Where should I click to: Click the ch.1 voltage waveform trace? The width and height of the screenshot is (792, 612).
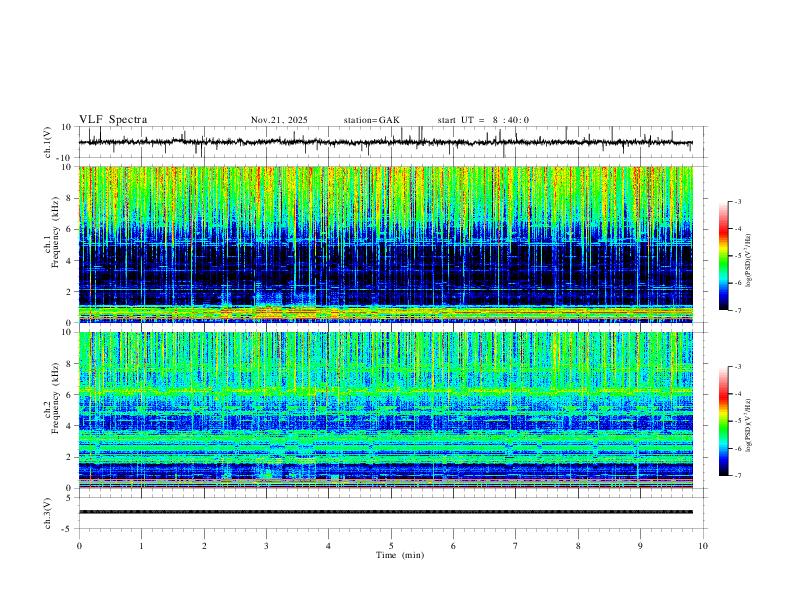point(386,142)
